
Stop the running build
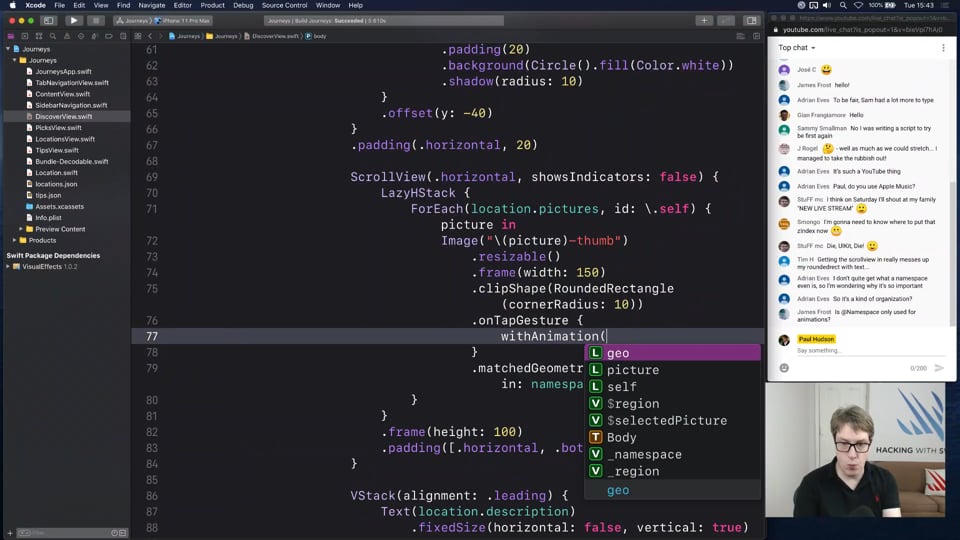96,20
